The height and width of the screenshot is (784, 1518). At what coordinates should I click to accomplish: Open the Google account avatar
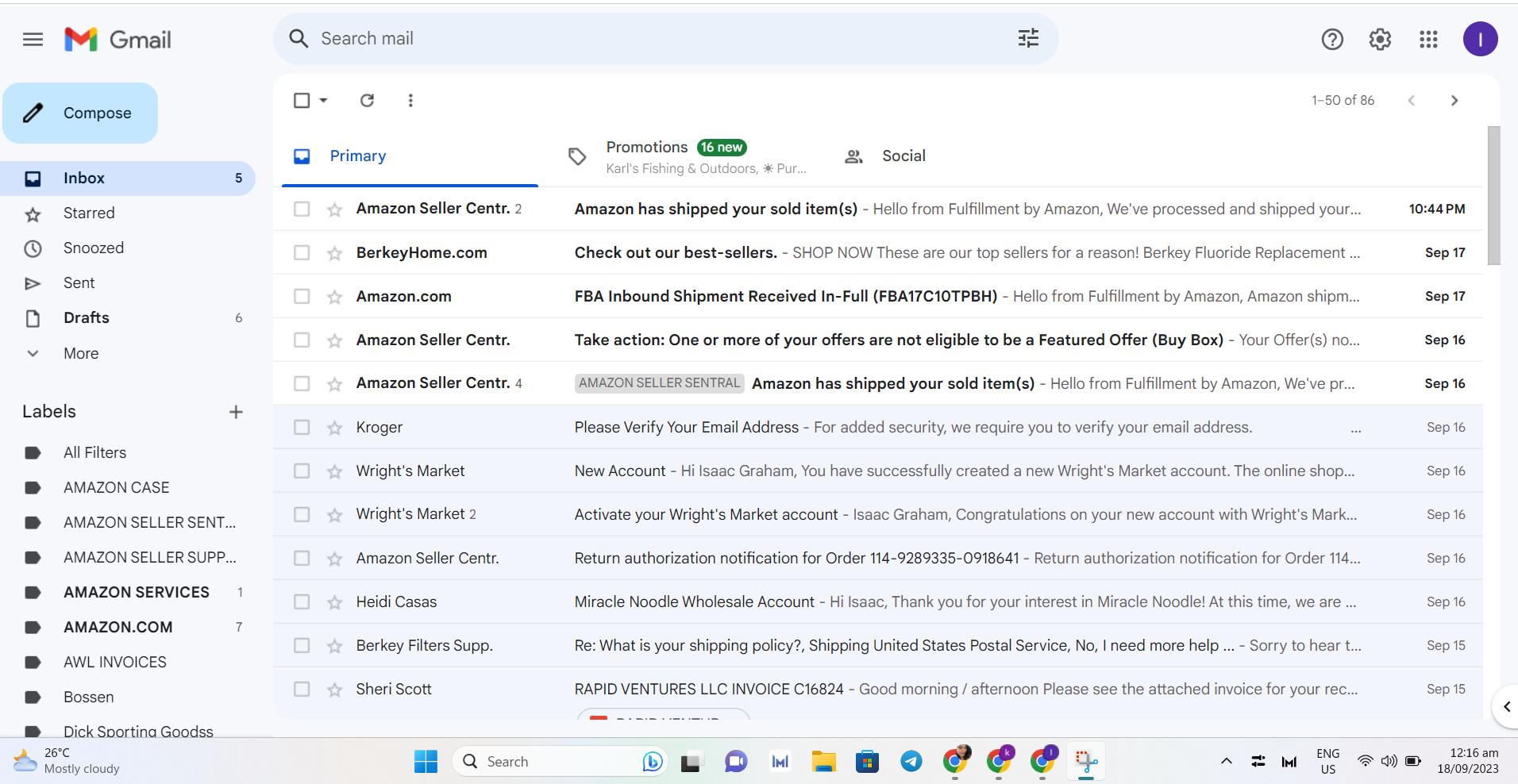tap(1480, 39)
